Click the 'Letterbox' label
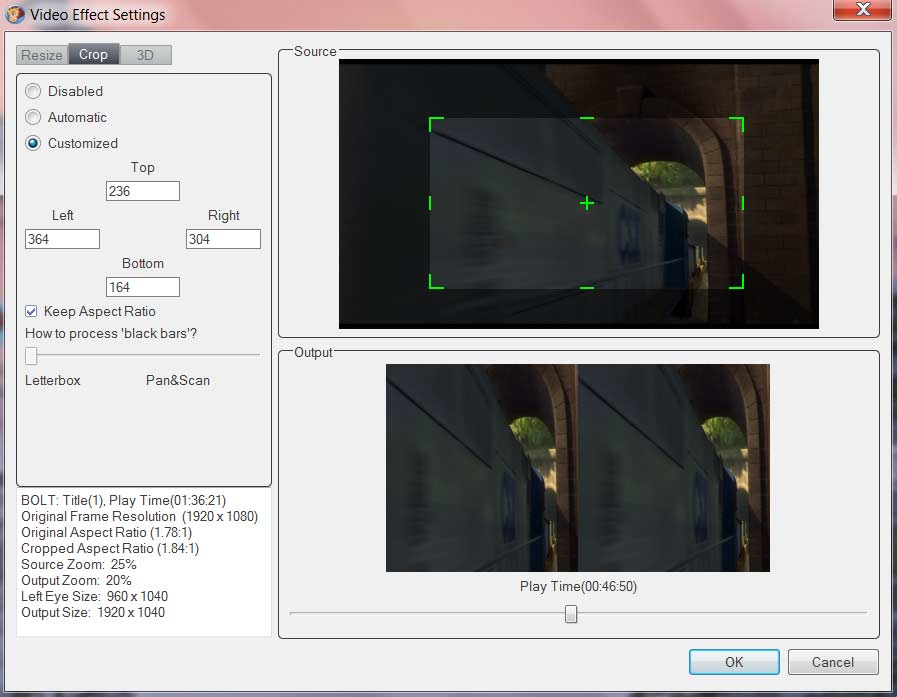The height and width of the screenshot is (697, 897). pyautogui.click(x=53, y=381)
